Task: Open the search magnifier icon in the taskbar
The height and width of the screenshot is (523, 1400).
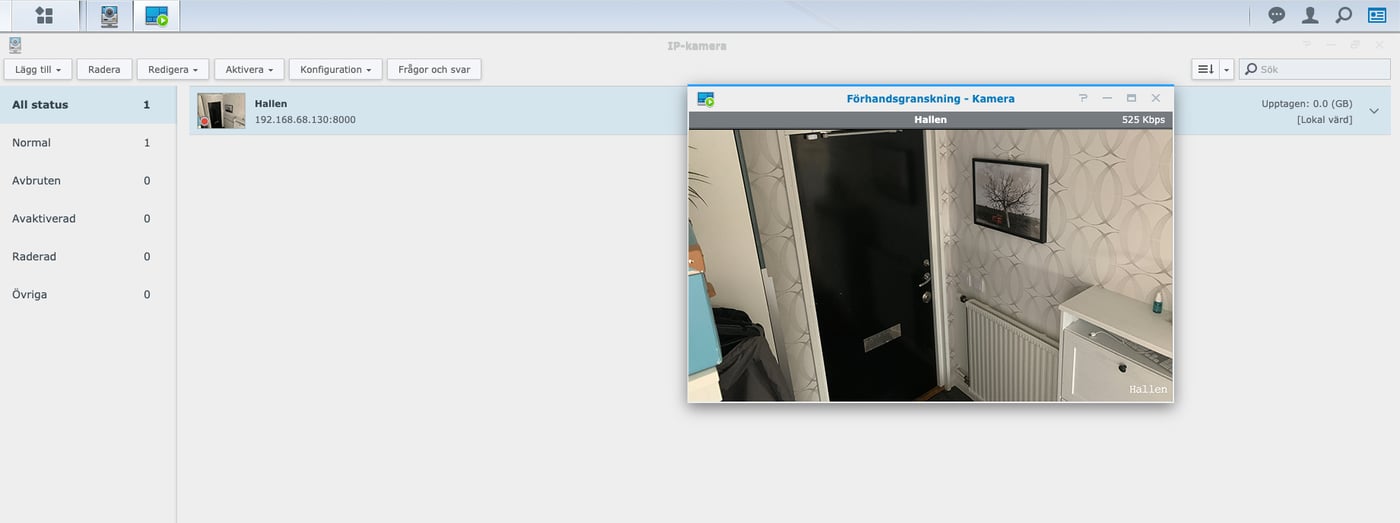Action: click(1344, 15)
